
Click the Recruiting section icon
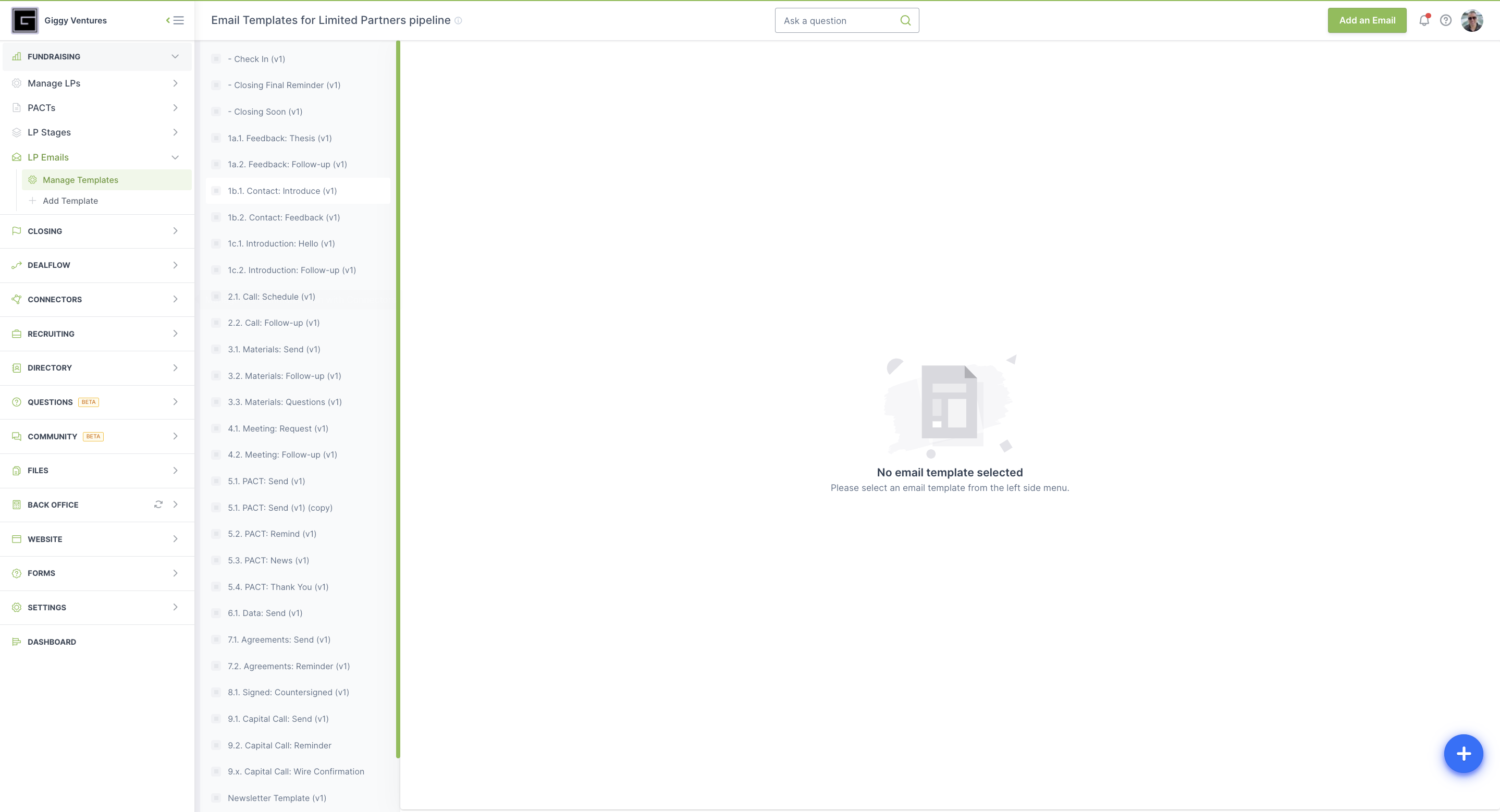16,333
